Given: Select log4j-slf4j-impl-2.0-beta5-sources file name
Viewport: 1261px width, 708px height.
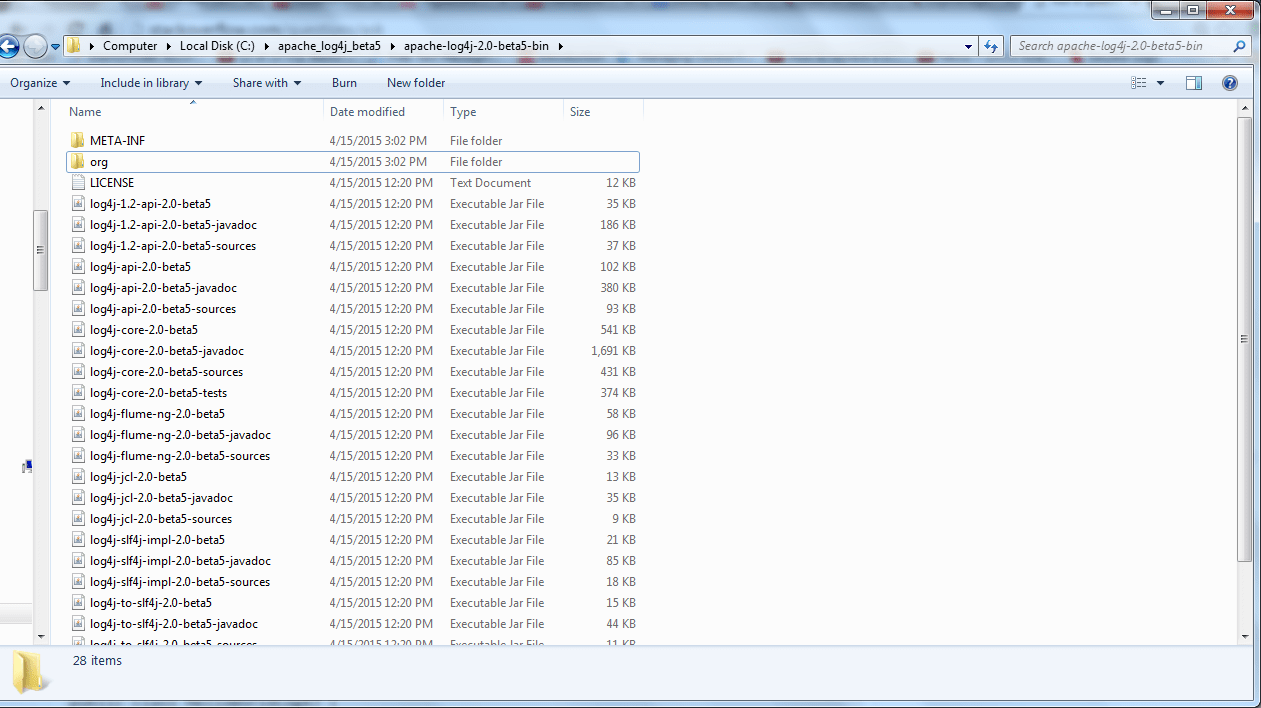Looking at the screenshot, I should coord(180,582).
